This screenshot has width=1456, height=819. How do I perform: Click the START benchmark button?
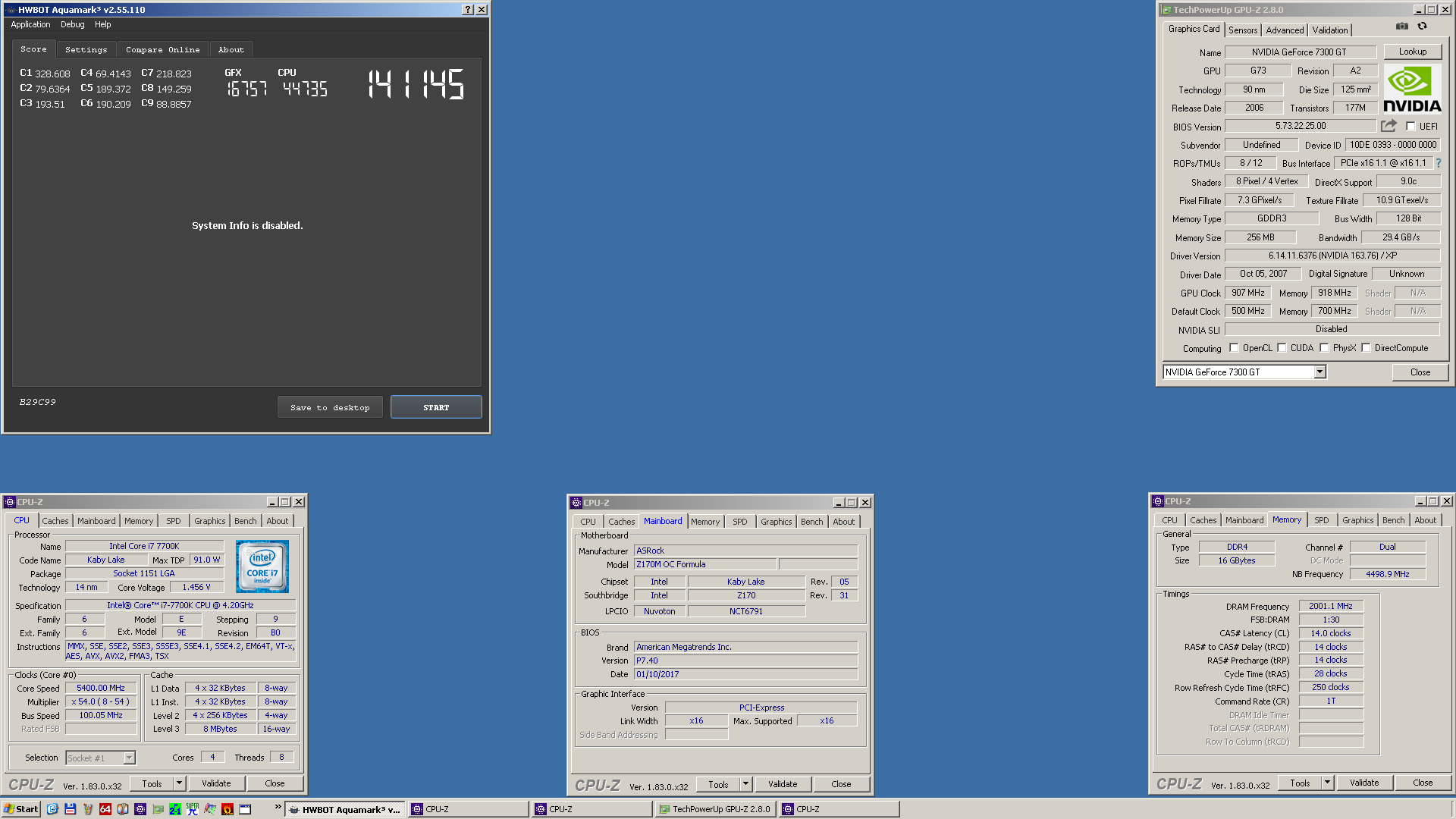(x=436, y=407)
